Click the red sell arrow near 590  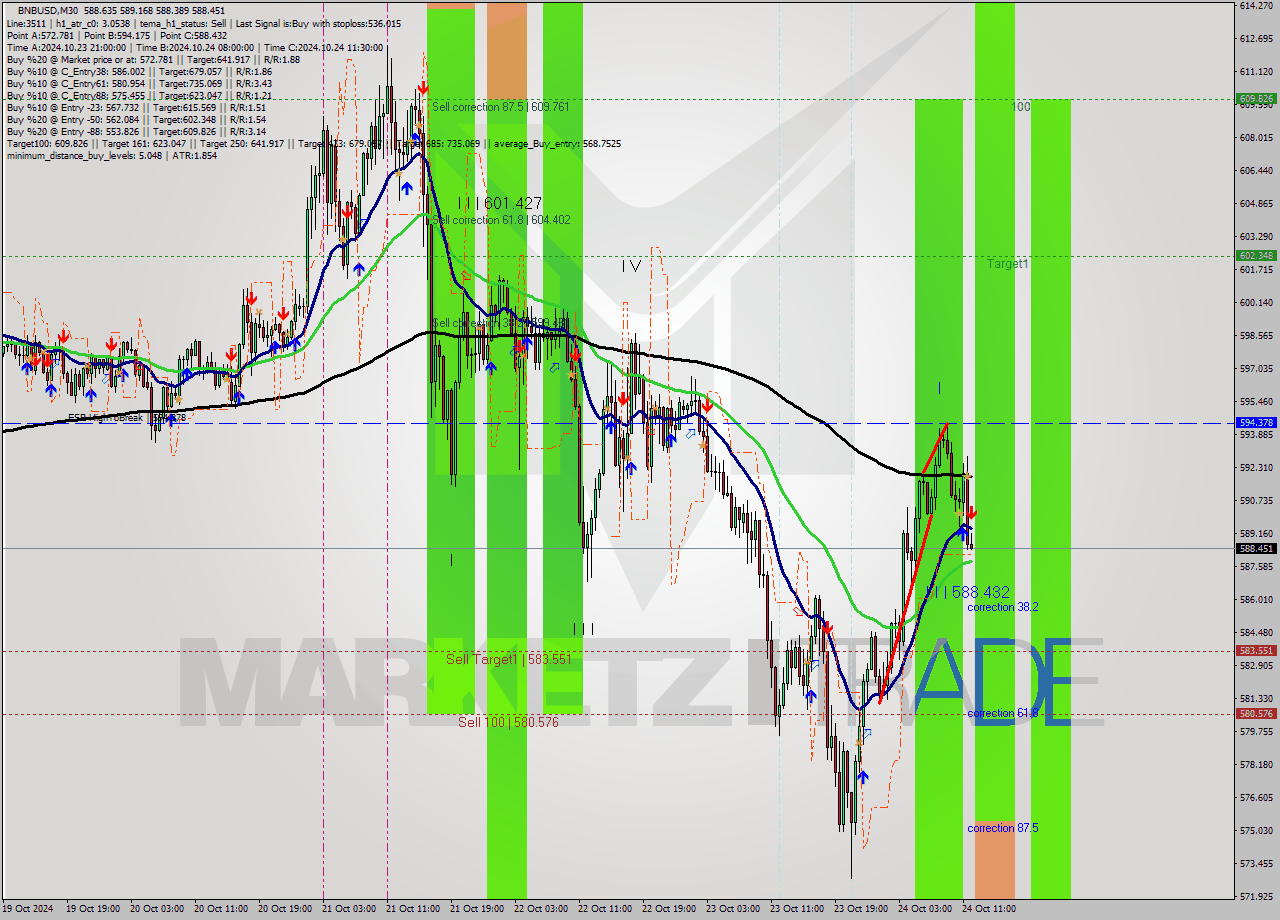972,513
